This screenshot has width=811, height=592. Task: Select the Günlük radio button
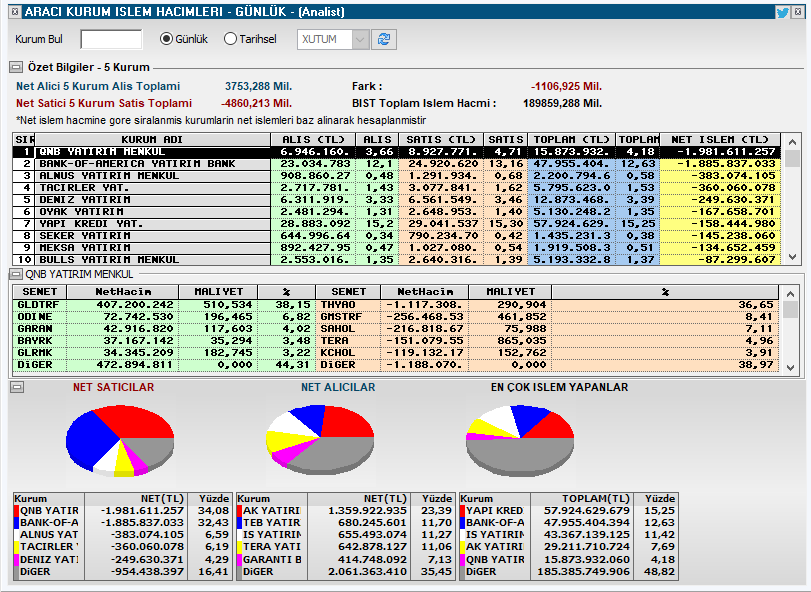(x=166, y=39)
